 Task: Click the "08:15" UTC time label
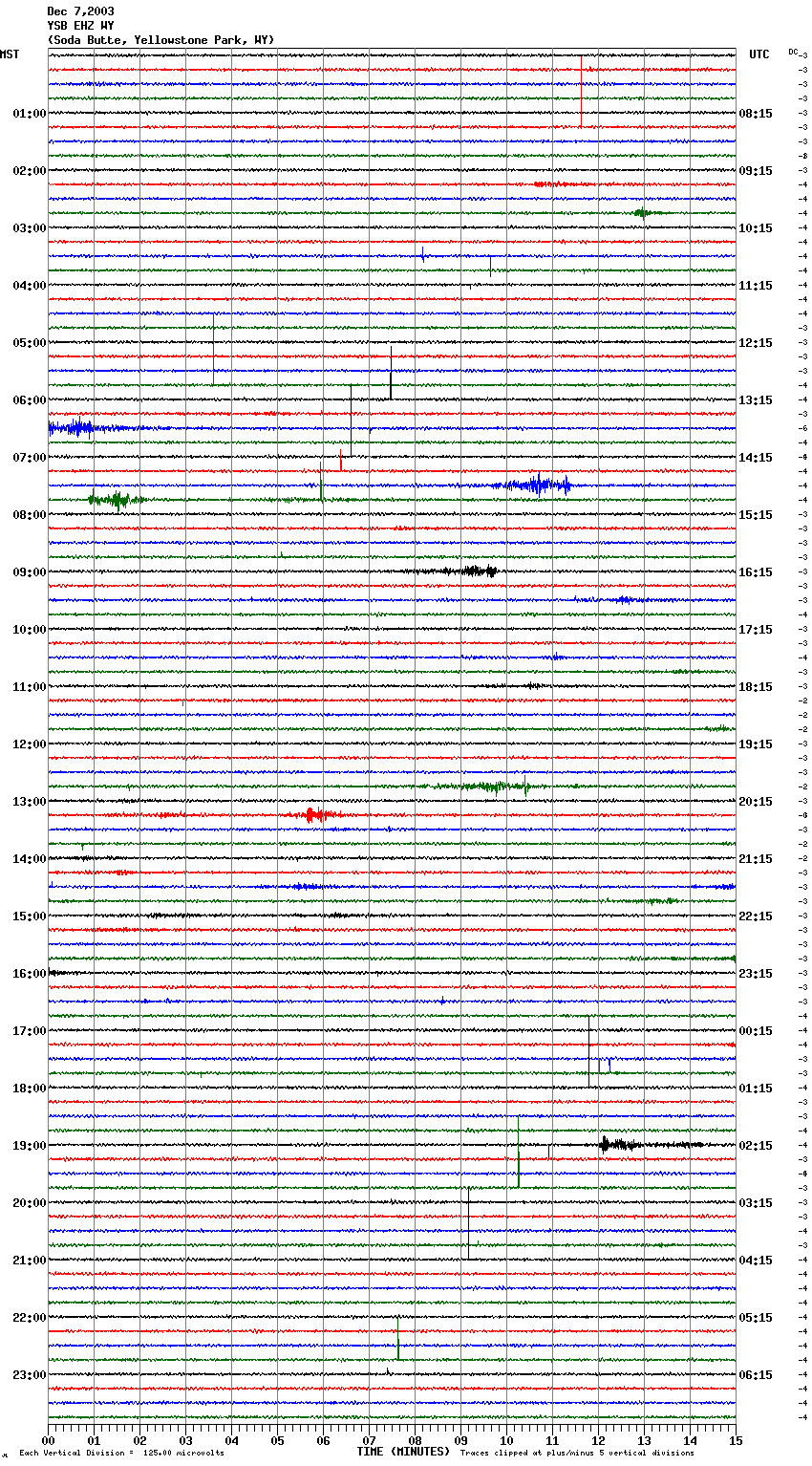point(756,114)
